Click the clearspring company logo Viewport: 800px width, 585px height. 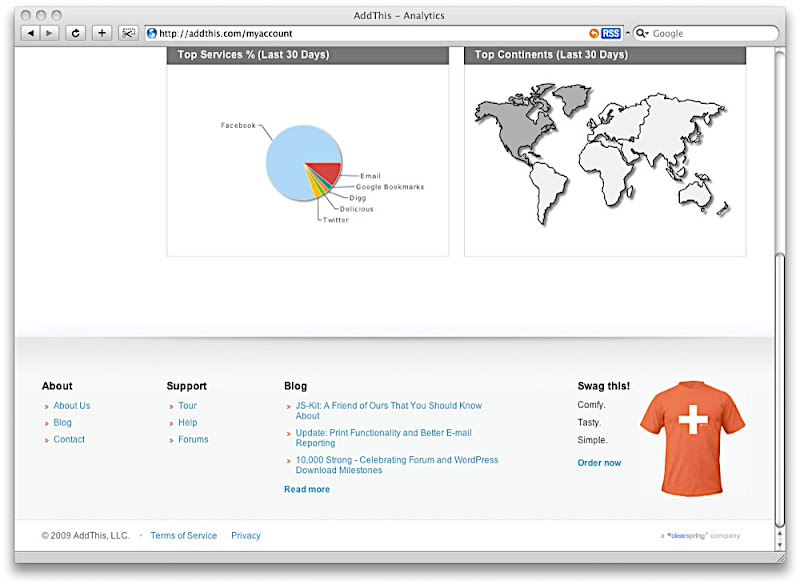687,536
